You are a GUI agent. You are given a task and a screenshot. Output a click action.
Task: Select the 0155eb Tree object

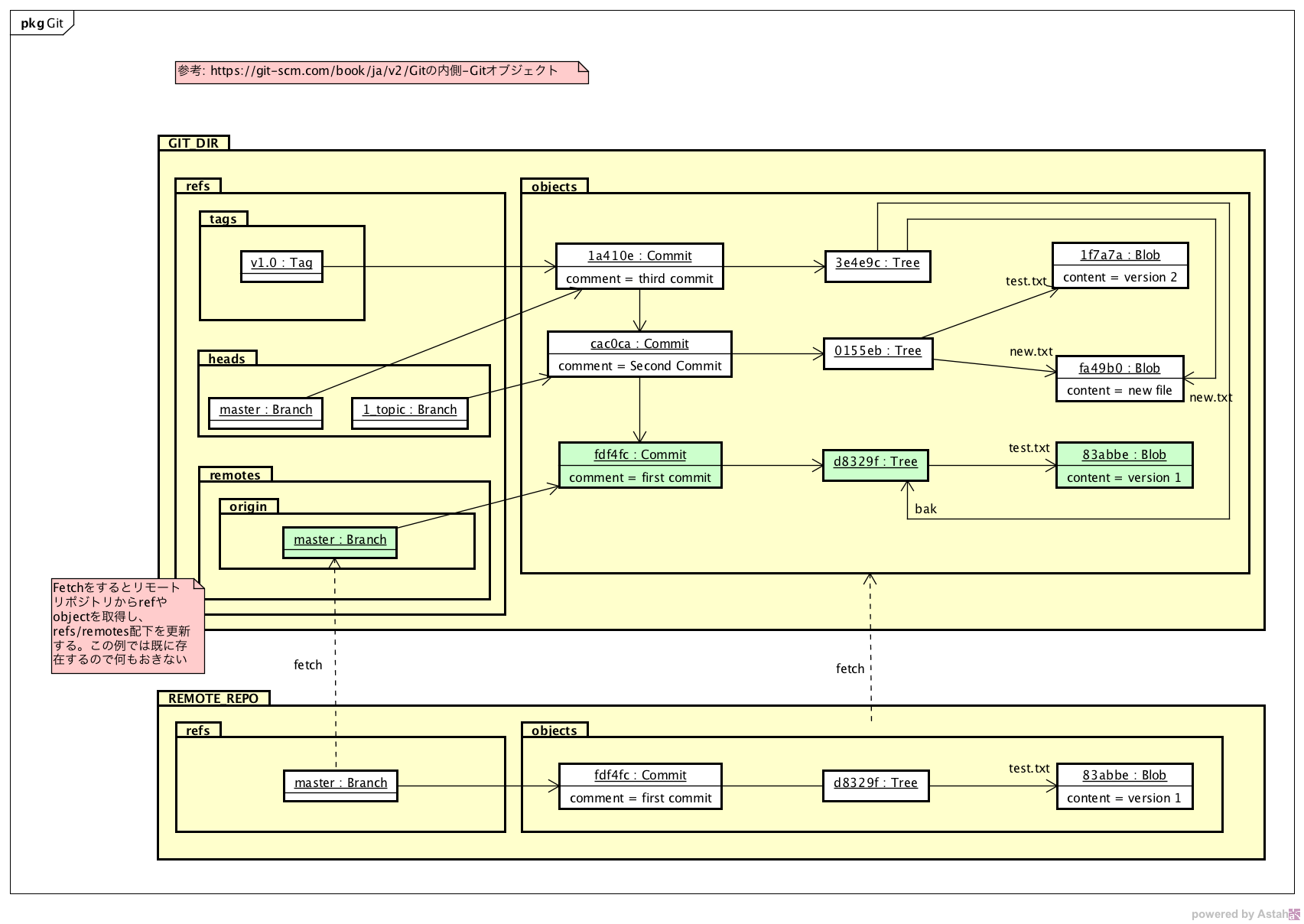coord(877,353)
